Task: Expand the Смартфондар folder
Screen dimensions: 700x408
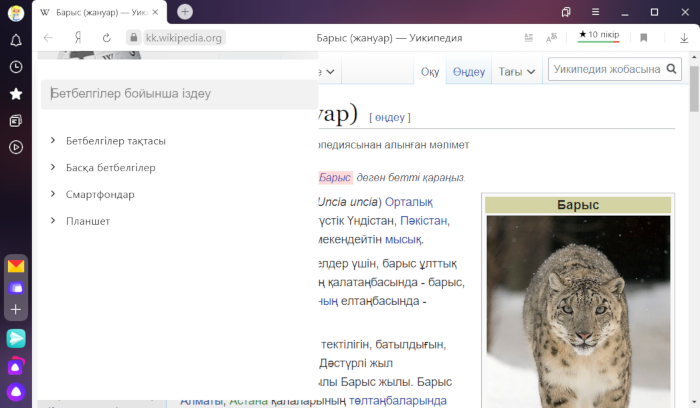Action: (53, 194)
